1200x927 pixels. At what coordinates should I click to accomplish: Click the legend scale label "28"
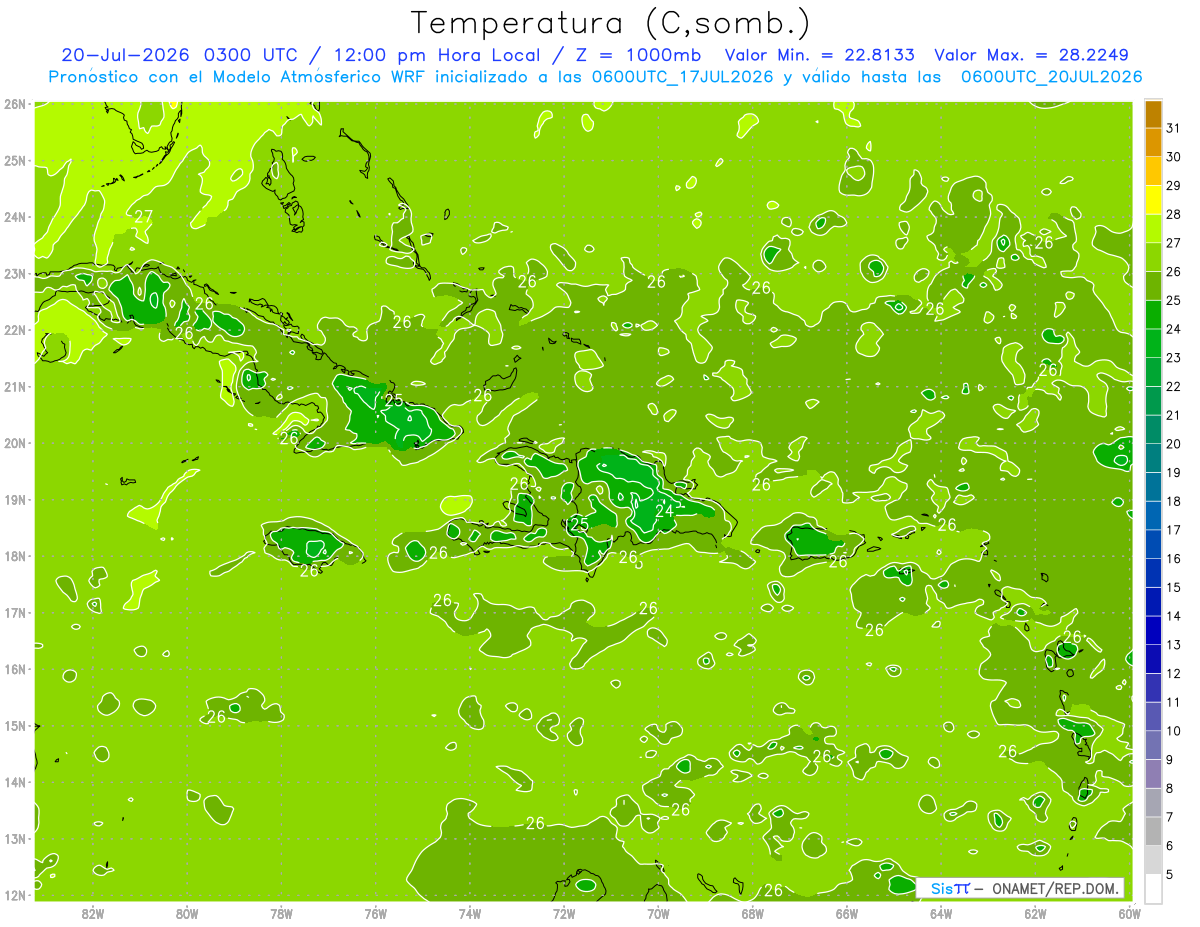click(1174, 215)
